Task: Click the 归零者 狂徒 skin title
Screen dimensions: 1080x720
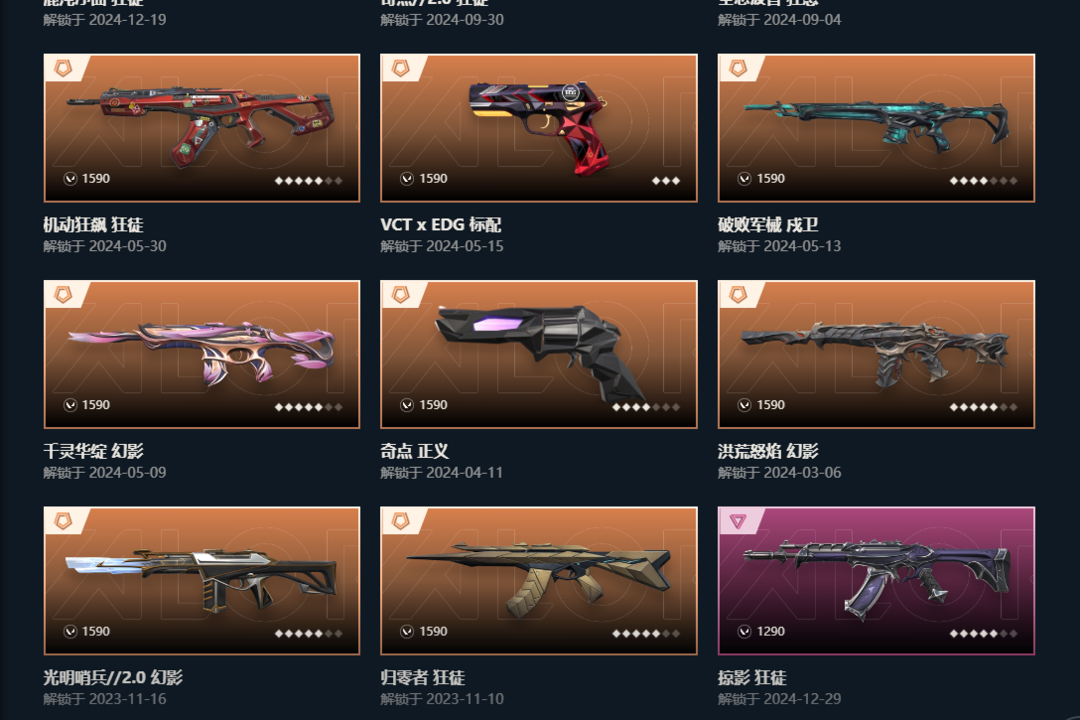Action: pyautogui.click(x=422, y=677)
